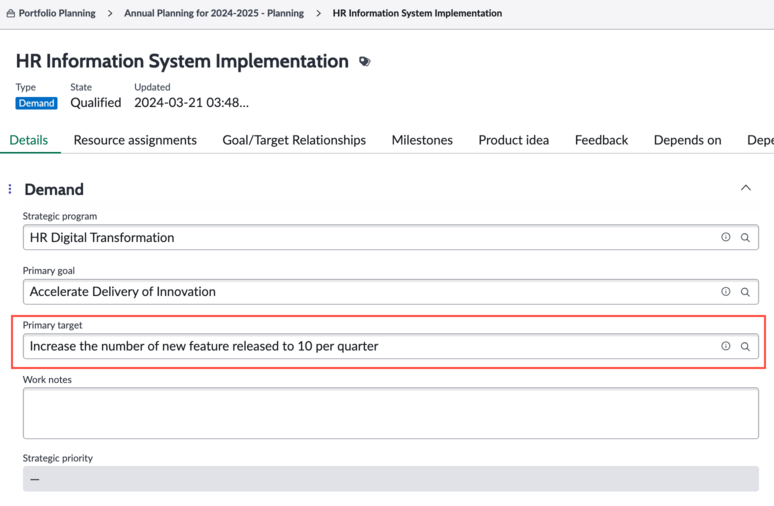Click the Demand type badge
This screenshot has width=774, height=506.
tap(37, 103)
